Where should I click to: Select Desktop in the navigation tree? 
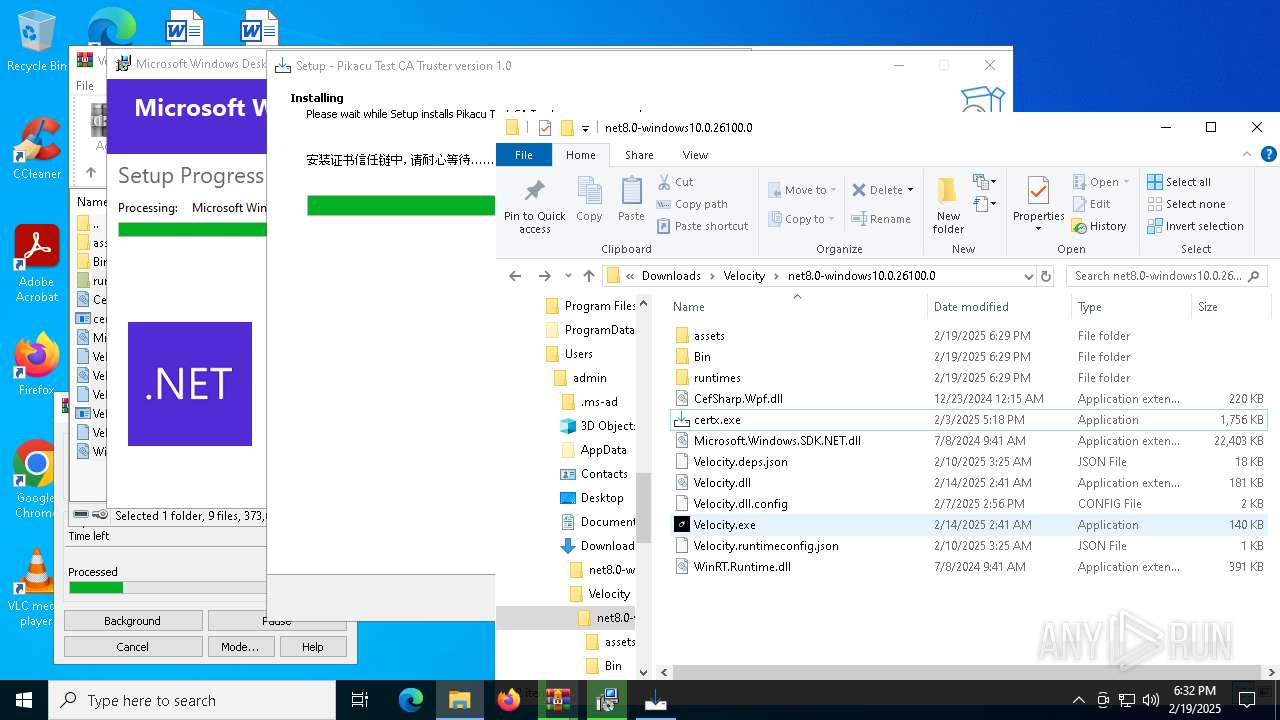click(601, 498)
